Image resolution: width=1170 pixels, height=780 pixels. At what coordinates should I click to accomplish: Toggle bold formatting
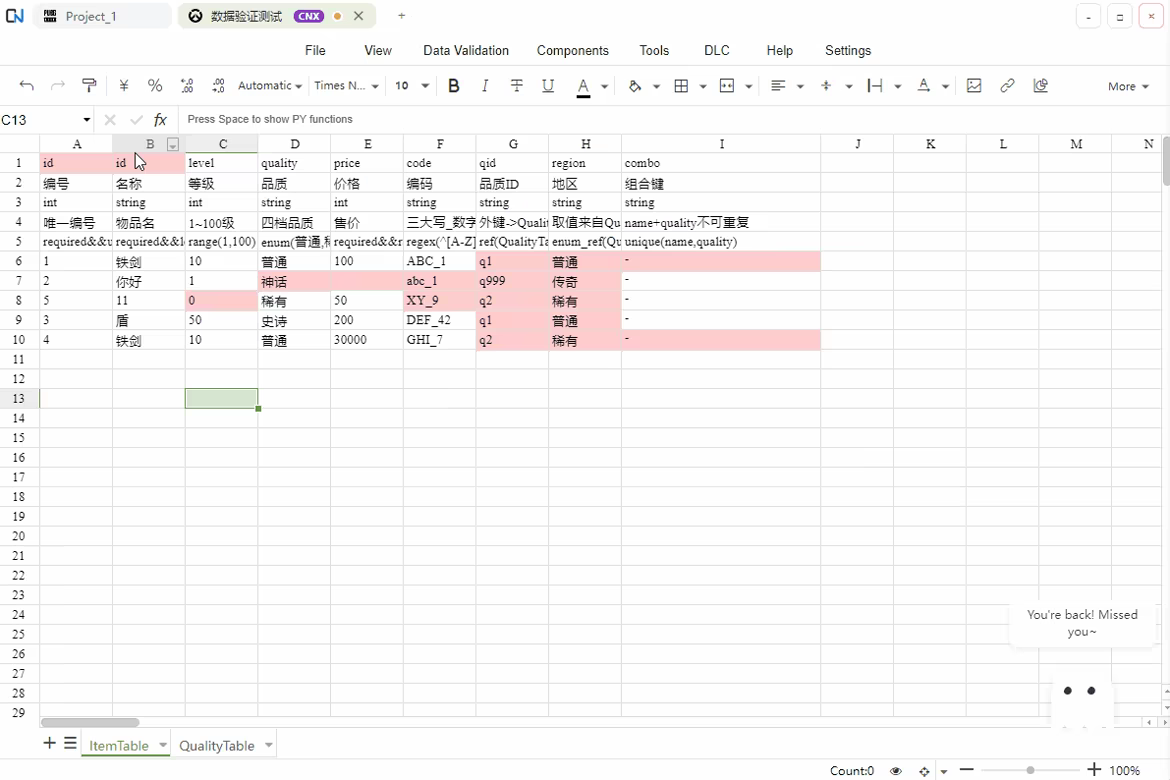tap(454, 86)
